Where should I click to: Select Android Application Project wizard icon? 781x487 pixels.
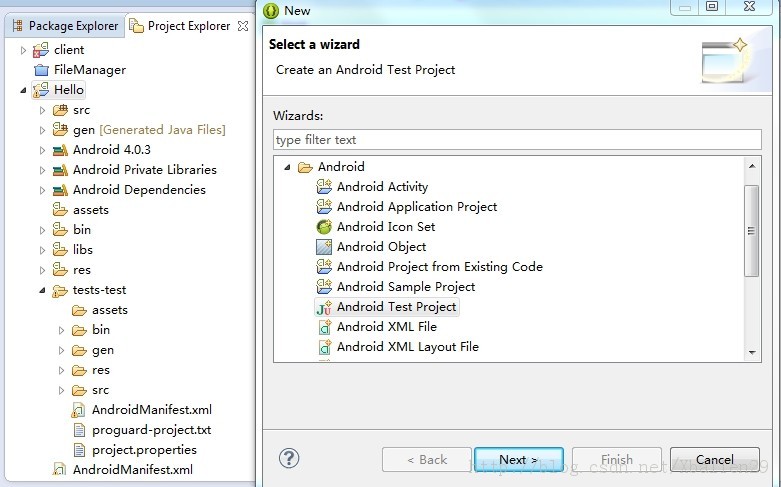[x=324, y=207]
